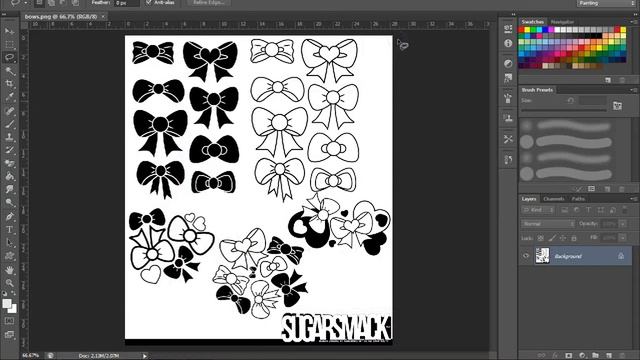Select the Rectangular Marquee tool
This screenshot has width=640, height=360.
[x=9, y=44]
